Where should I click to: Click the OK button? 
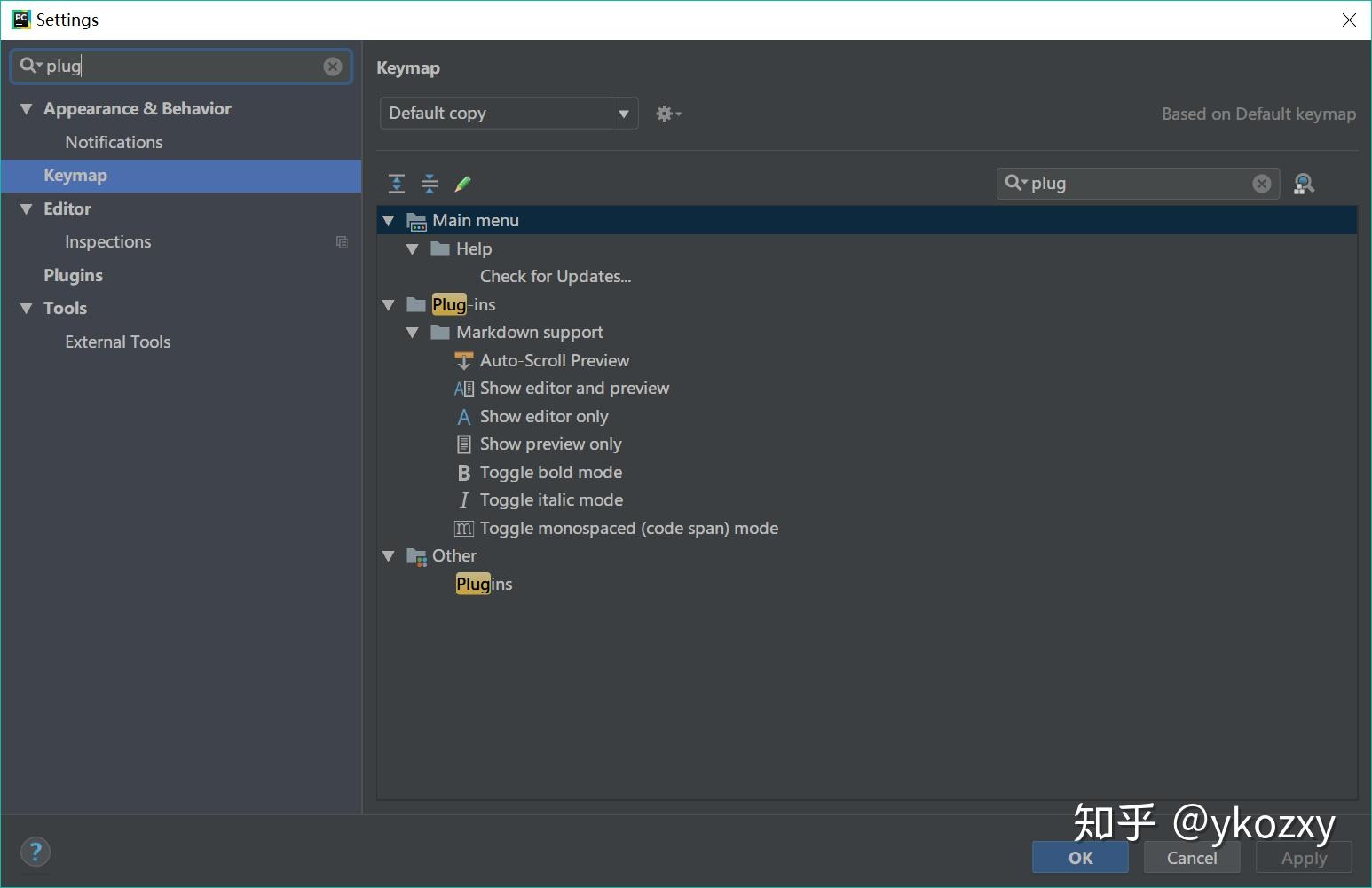tap(1080, 858)
